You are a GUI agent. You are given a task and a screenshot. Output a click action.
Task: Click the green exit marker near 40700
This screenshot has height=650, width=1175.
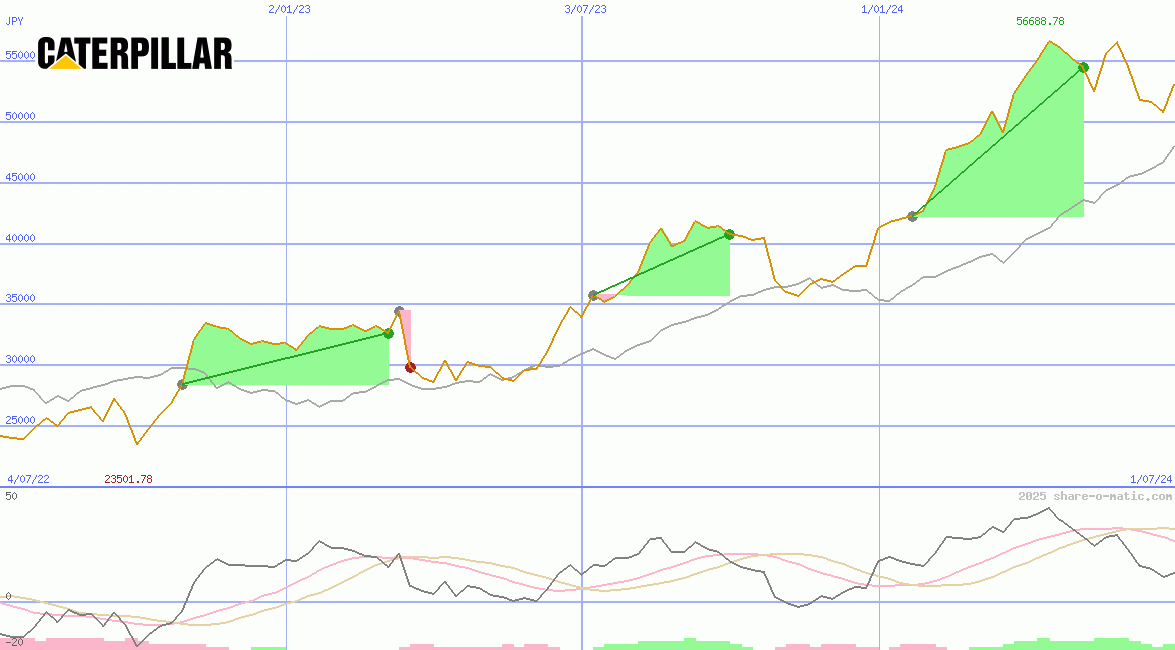[x=729, y=235]
